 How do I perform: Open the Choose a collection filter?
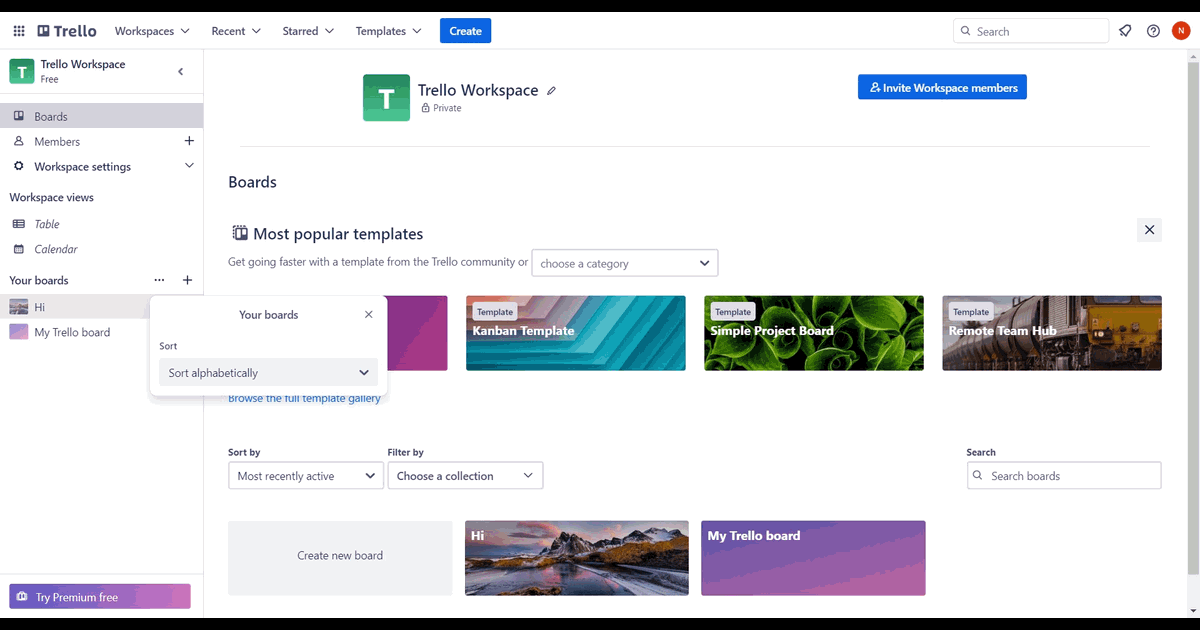click(x=465, y=476)
